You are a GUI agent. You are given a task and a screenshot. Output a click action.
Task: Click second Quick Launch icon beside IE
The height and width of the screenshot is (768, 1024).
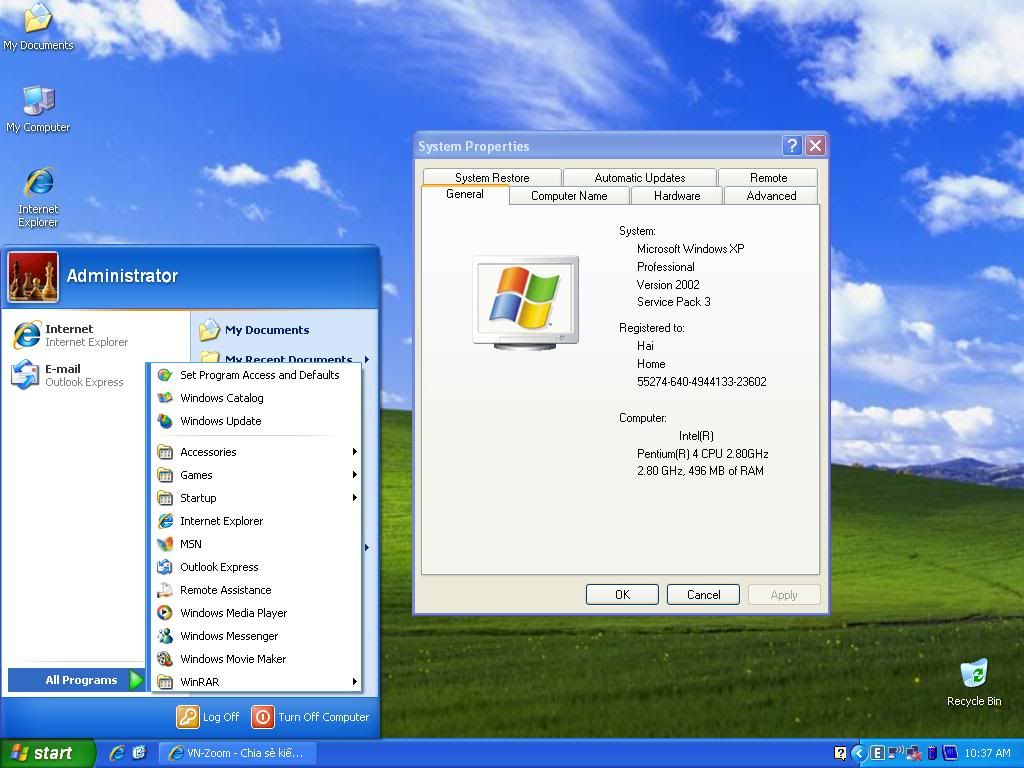pyautogui.click(x=139, y=753)
